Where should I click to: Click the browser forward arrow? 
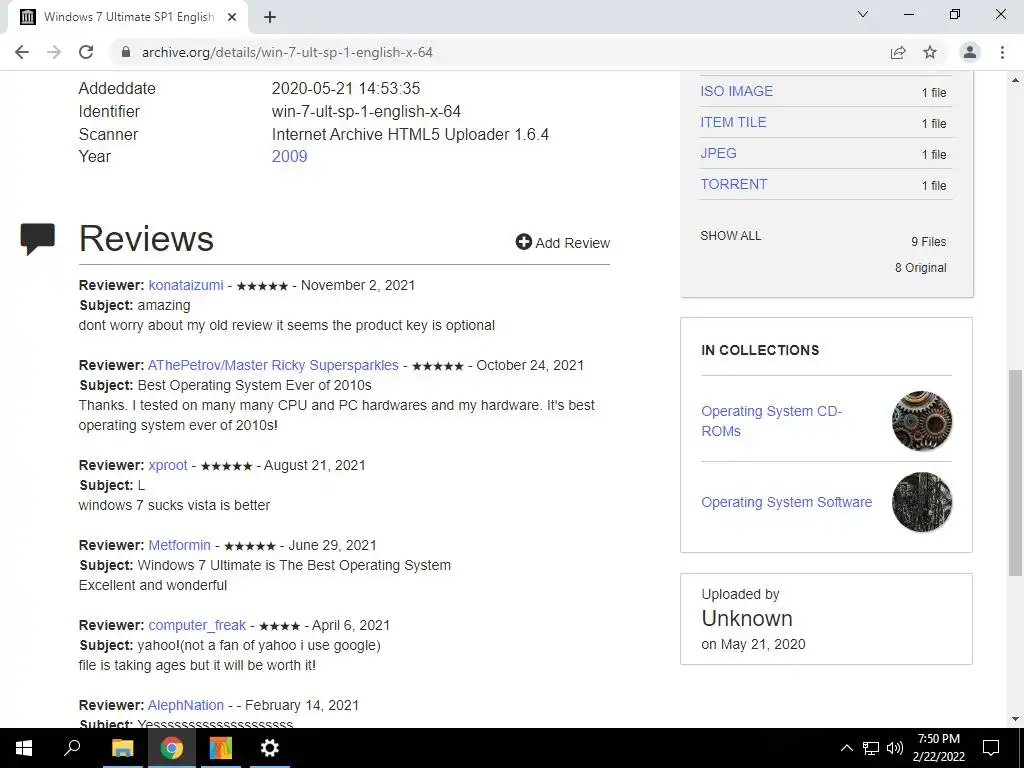point(54,52)
